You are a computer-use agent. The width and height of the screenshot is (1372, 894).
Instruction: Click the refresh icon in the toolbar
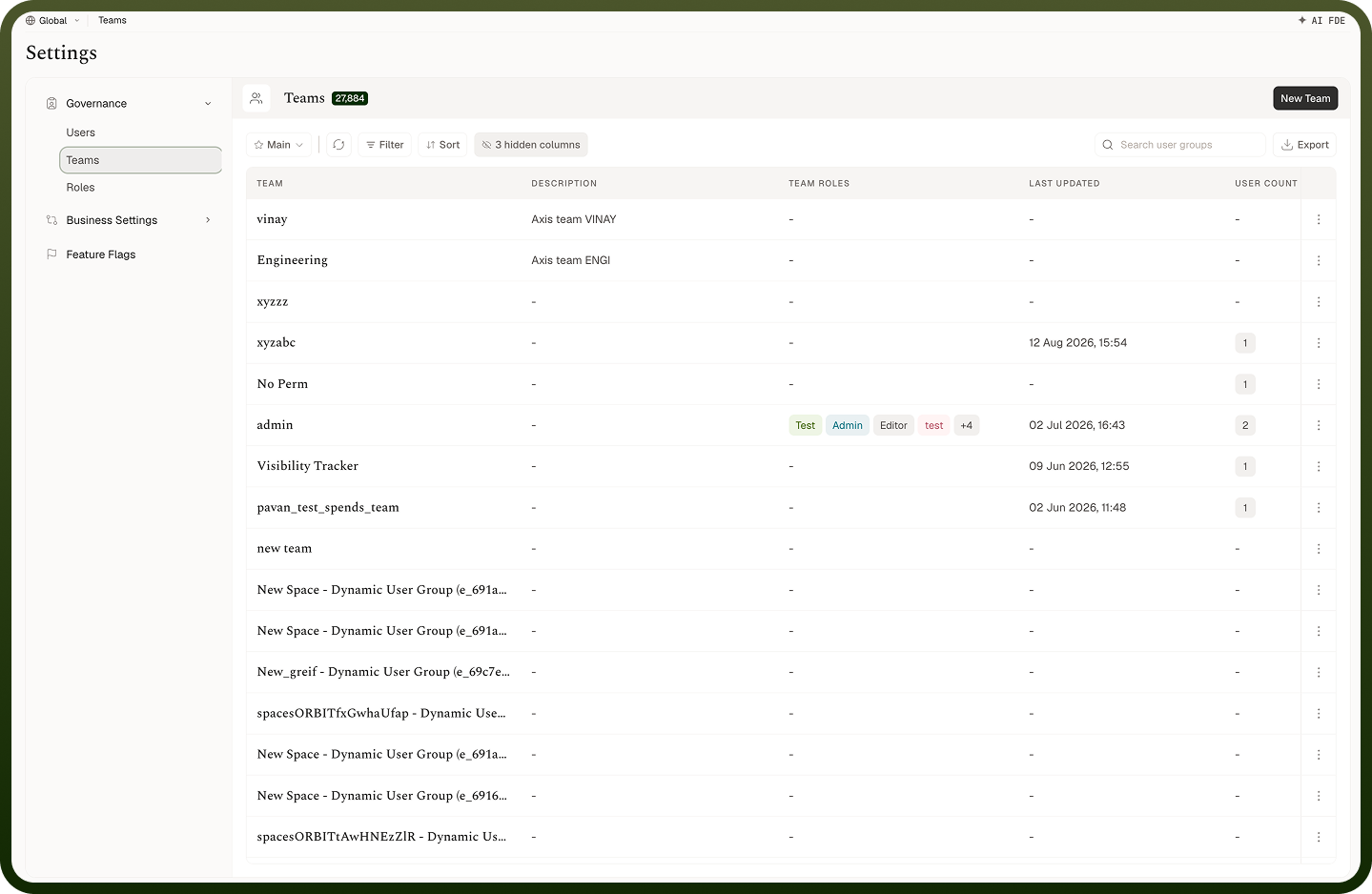[338, 145]
